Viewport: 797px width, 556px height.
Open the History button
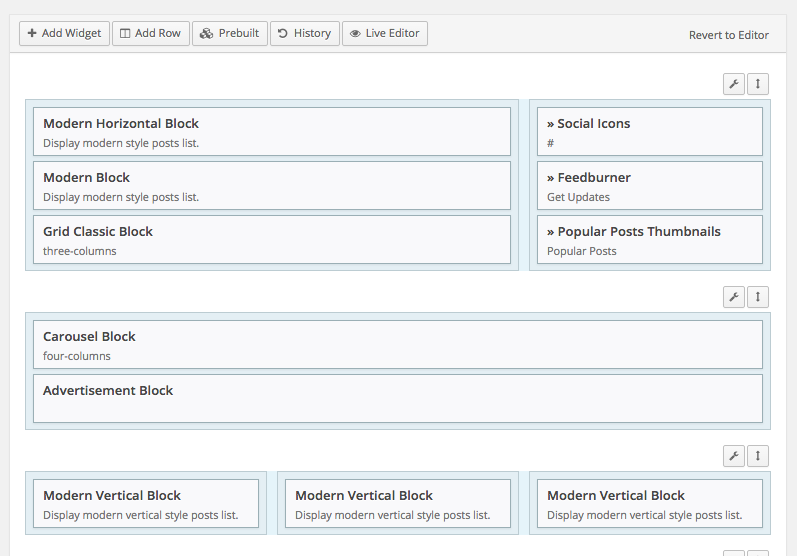[x=305, y=34]
